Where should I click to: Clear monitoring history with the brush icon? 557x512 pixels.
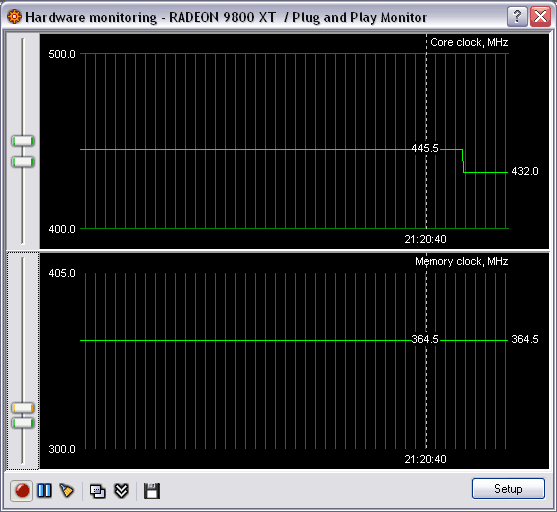click(x=67, y=491)
